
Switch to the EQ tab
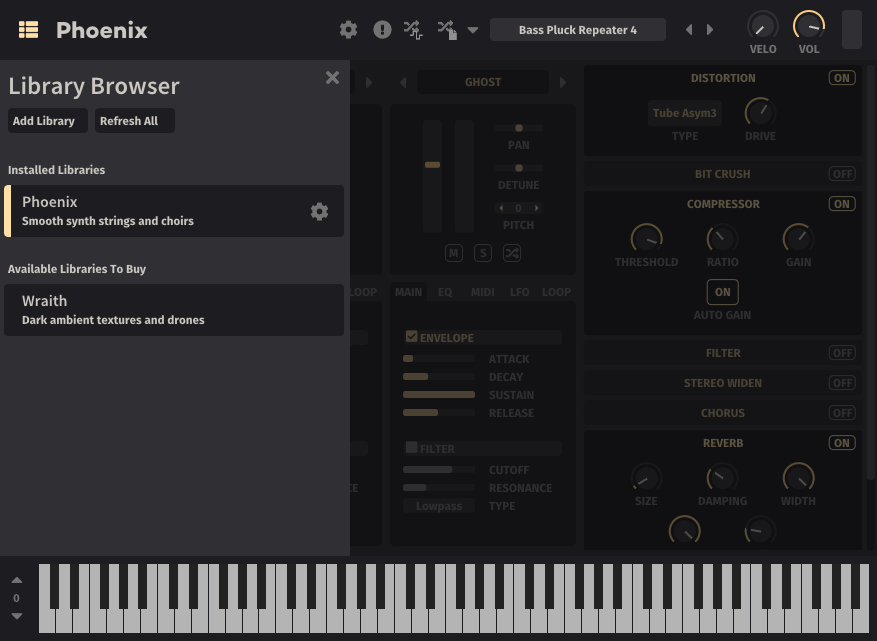click(x=445, y=292)
